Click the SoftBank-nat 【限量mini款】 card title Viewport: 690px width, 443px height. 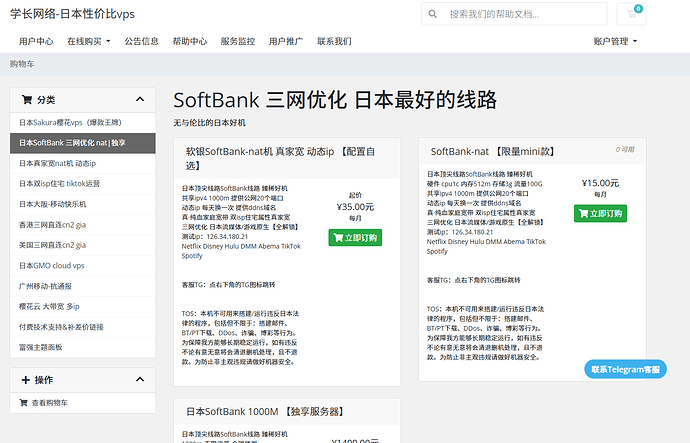pyautogui.click(x=492, y=152)
